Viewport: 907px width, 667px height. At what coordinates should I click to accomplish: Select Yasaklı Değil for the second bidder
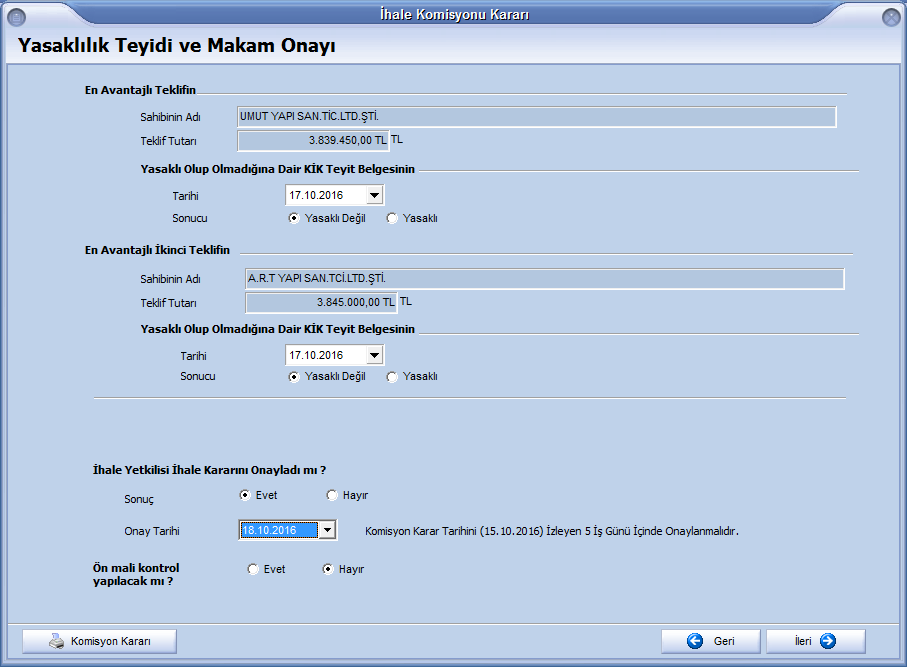pos(294,377)
